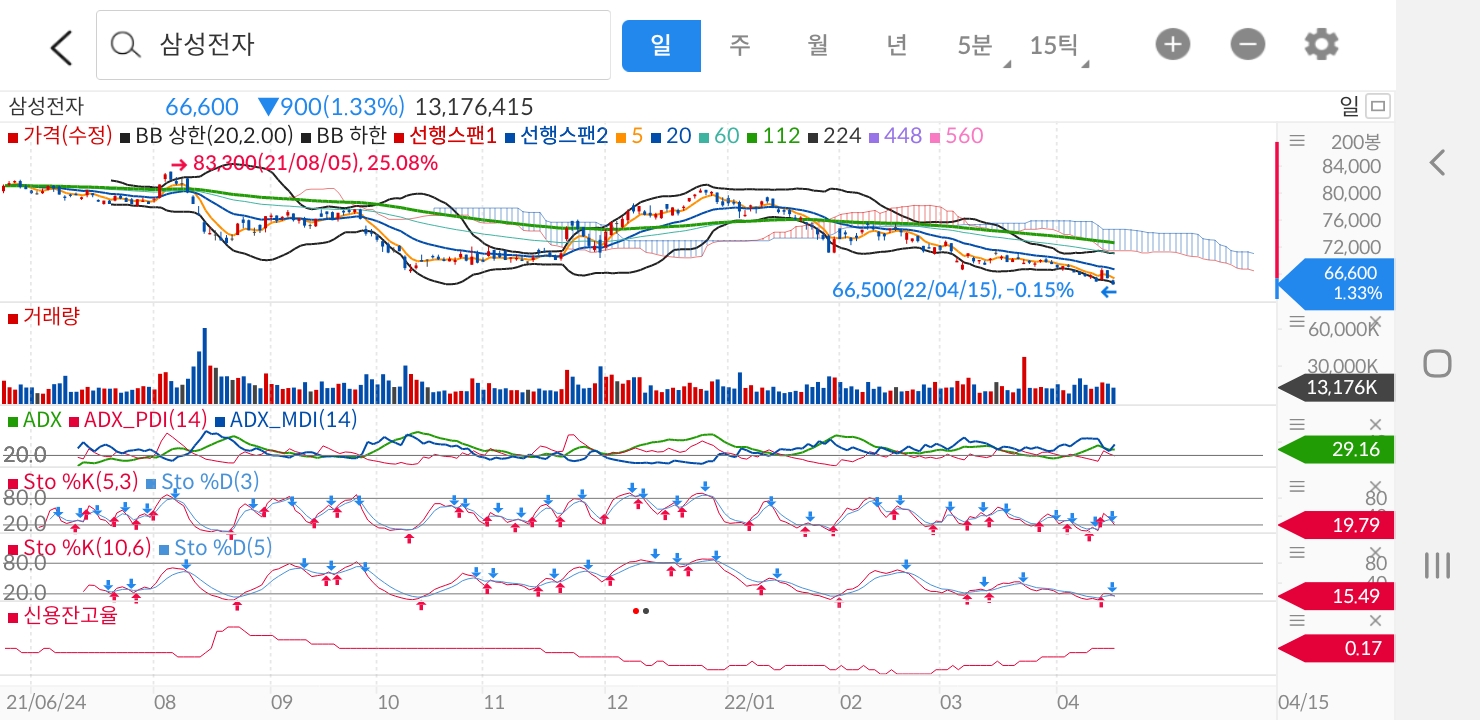1480x720 pixels.
Task: Click the Sto %D(5) legend label
Action: coord(215,548)
